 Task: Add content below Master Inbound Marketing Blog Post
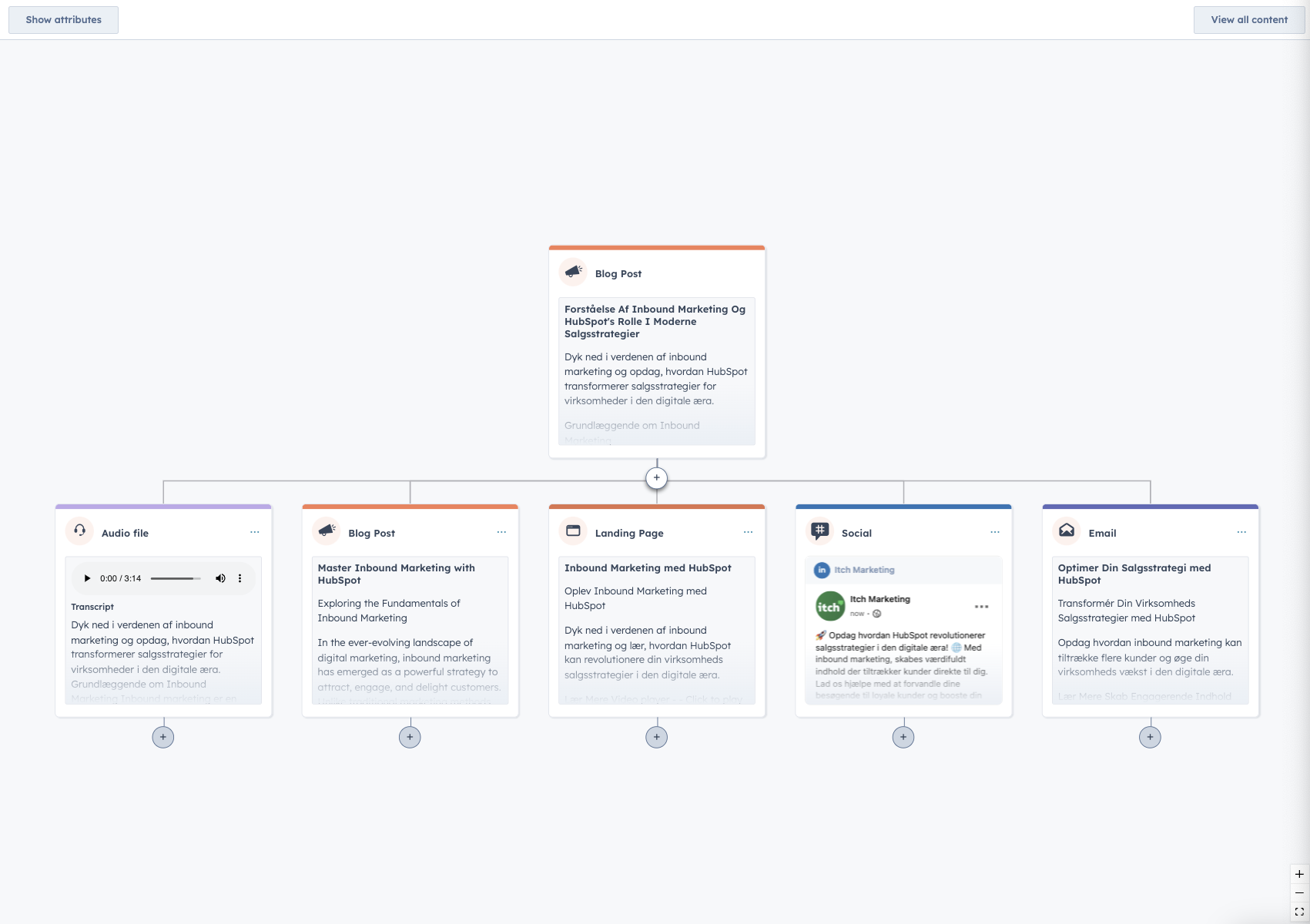click(x=410, y=737)
